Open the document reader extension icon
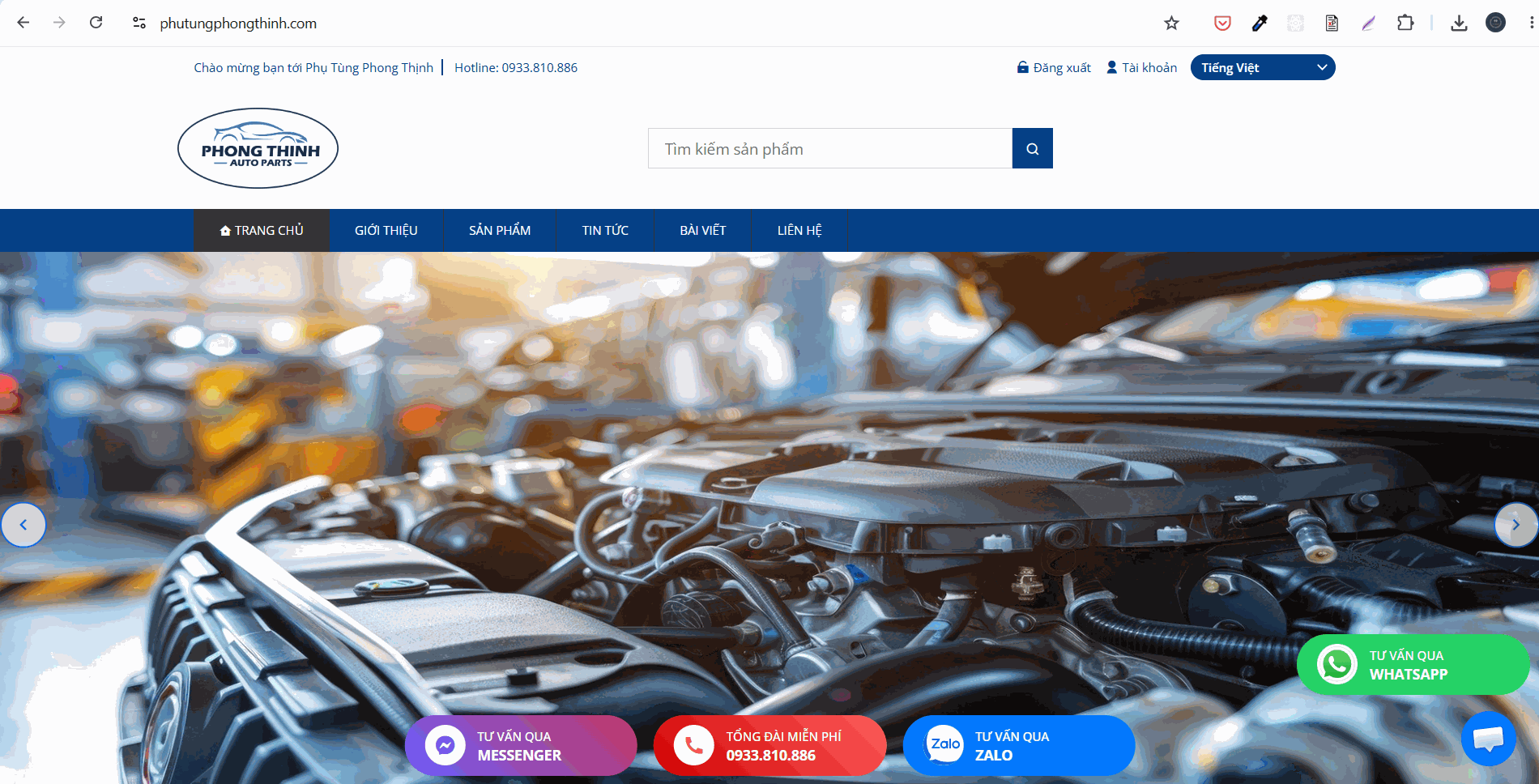1539x784 pixels. pyautogui.click(x=1332, y=23)
